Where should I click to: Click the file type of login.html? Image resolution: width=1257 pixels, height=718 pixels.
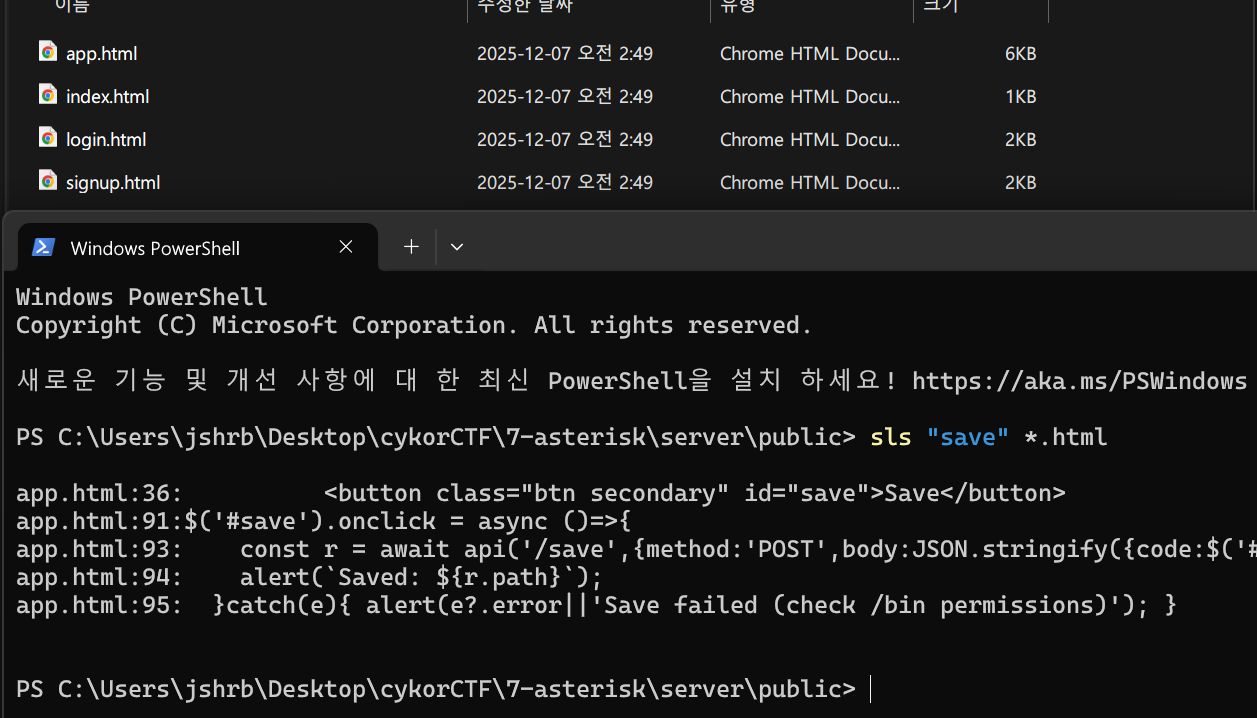coord(810,140)
